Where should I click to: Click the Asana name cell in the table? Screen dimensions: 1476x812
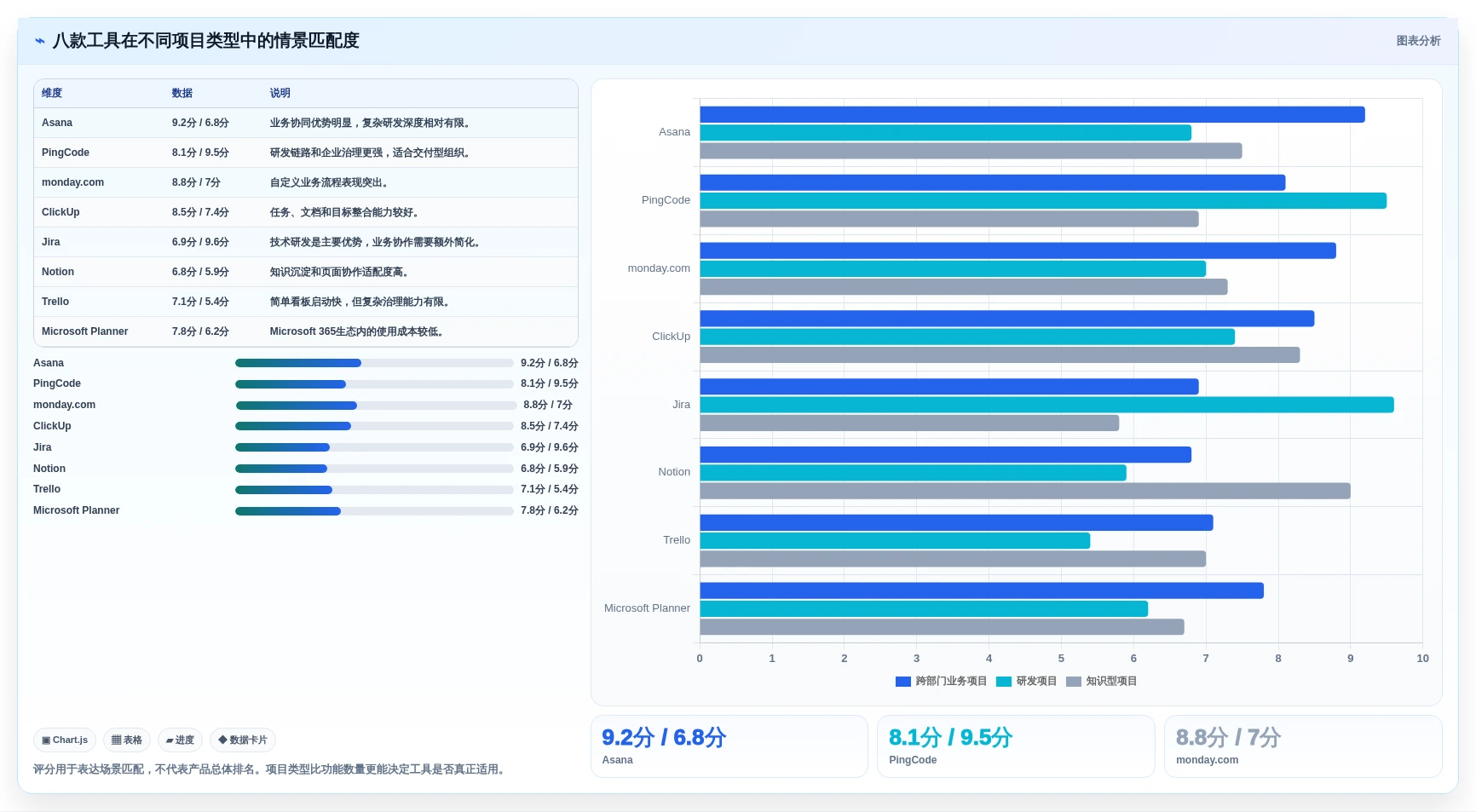coord(57,123)
